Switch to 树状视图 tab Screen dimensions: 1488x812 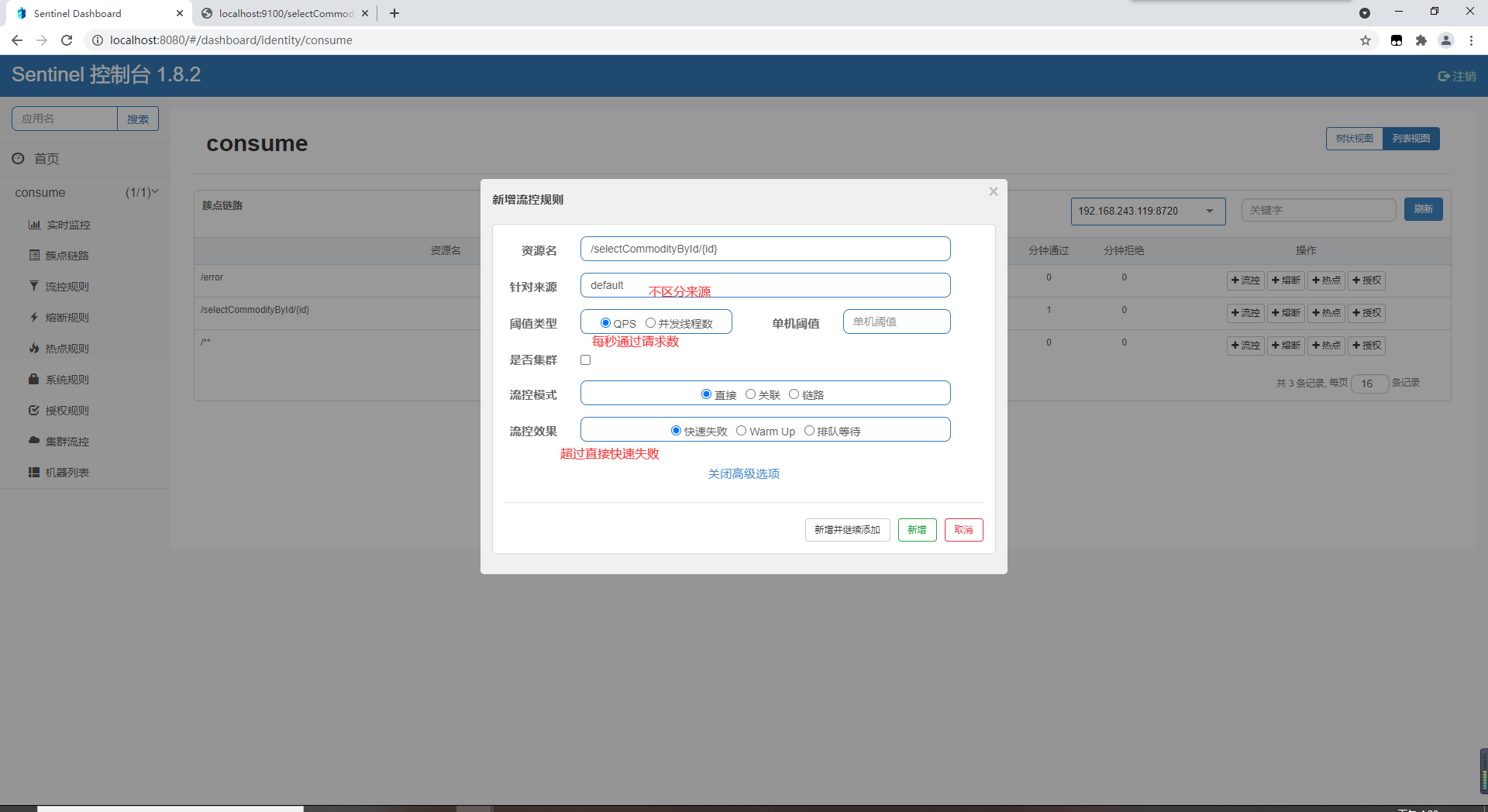click(x=1354, y=139)
